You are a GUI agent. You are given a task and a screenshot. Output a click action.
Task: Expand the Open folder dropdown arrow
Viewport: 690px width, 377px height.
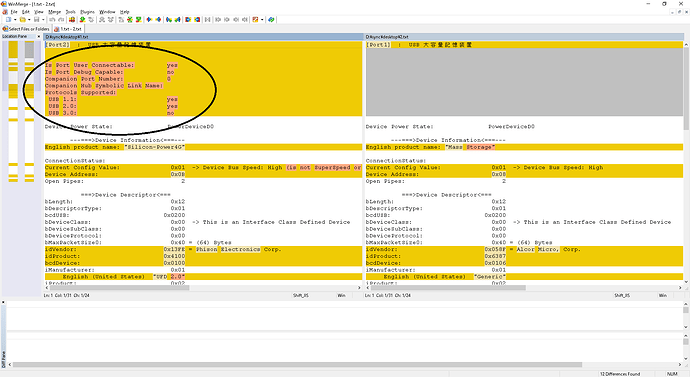coord(29,19)
